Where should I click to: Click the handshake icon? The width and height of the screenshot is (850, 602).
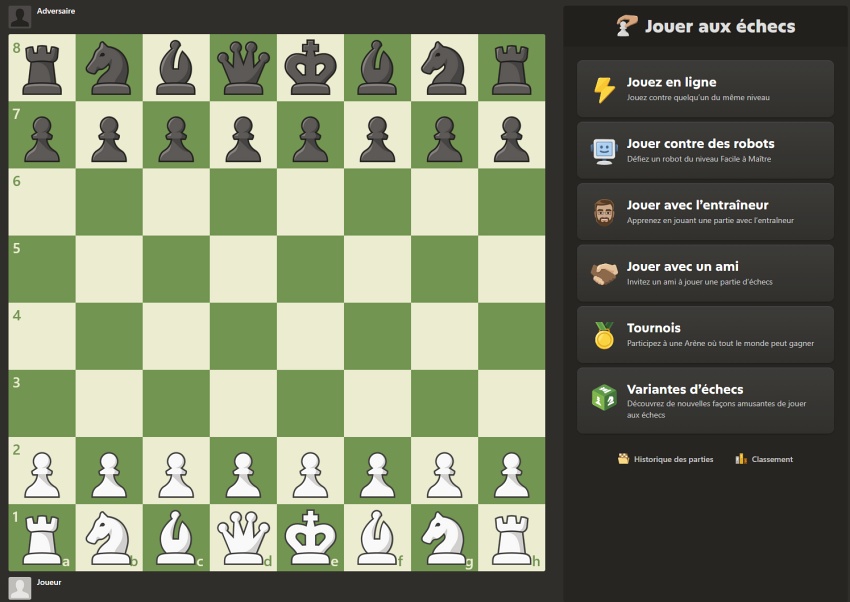(604, 274)
